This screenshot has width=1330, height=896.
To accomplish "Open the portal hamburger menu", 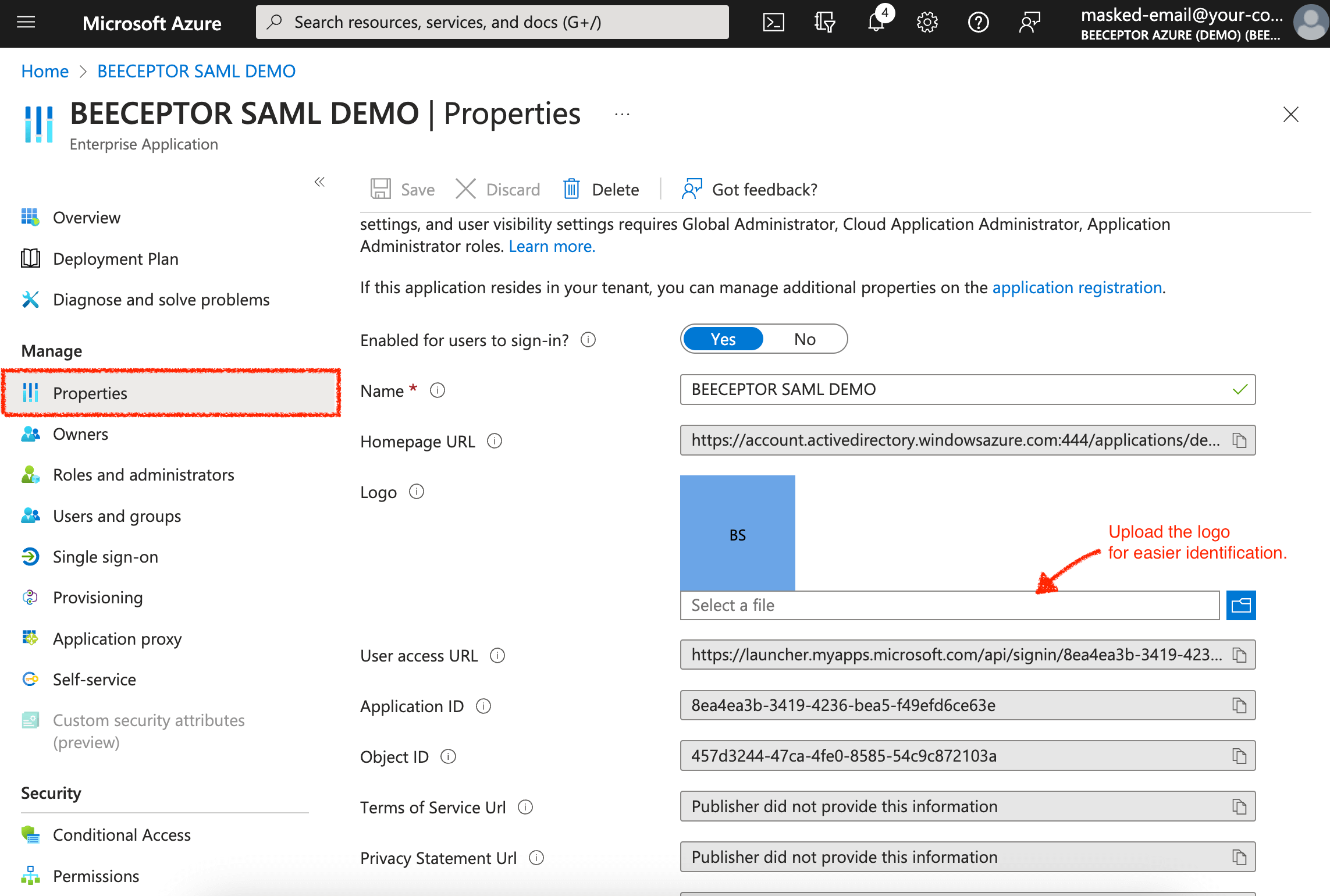I will pos(26,23).
